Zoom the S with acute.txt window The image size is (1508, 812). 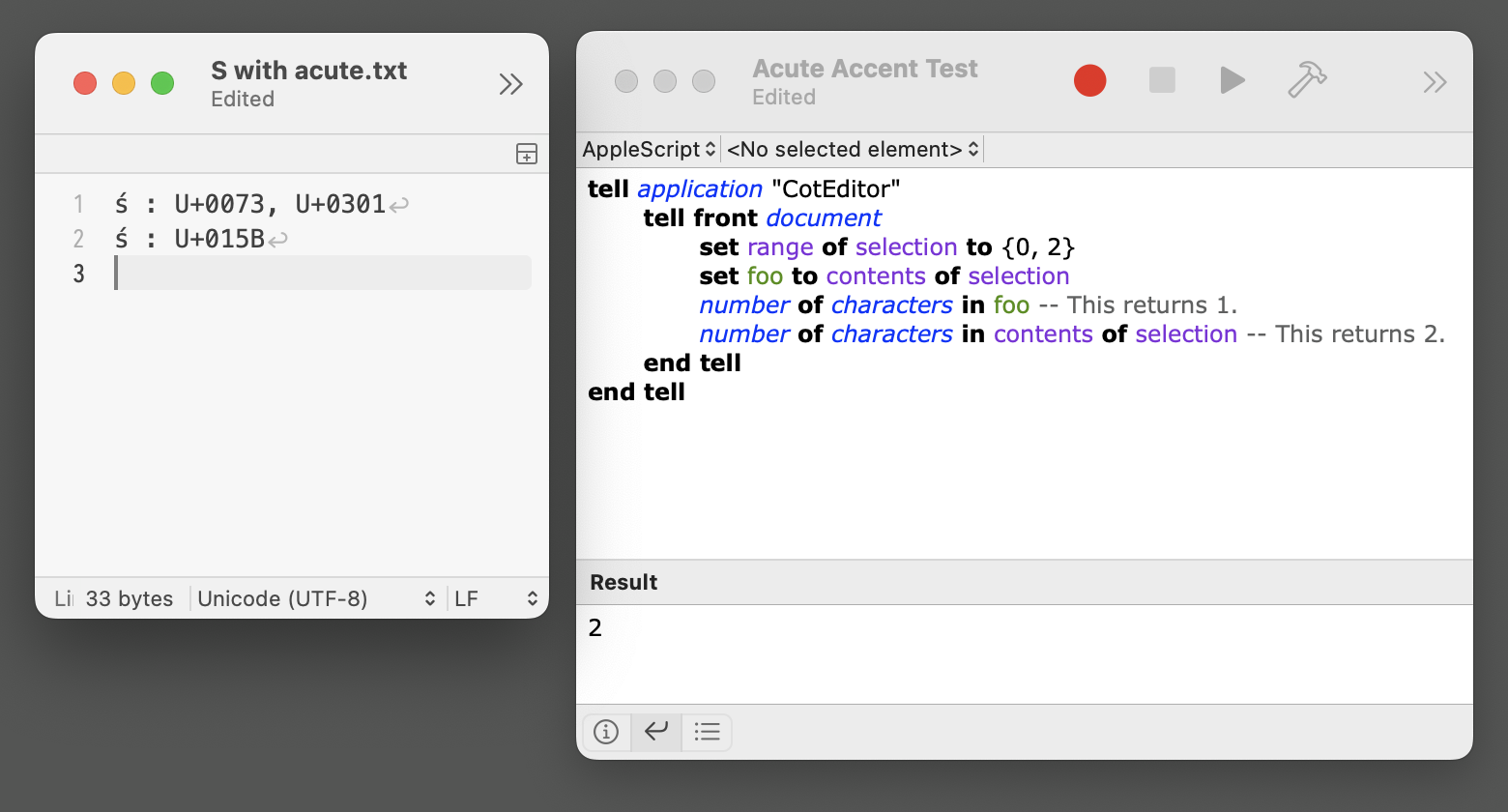pyautogui.click(x=161, y=83)
